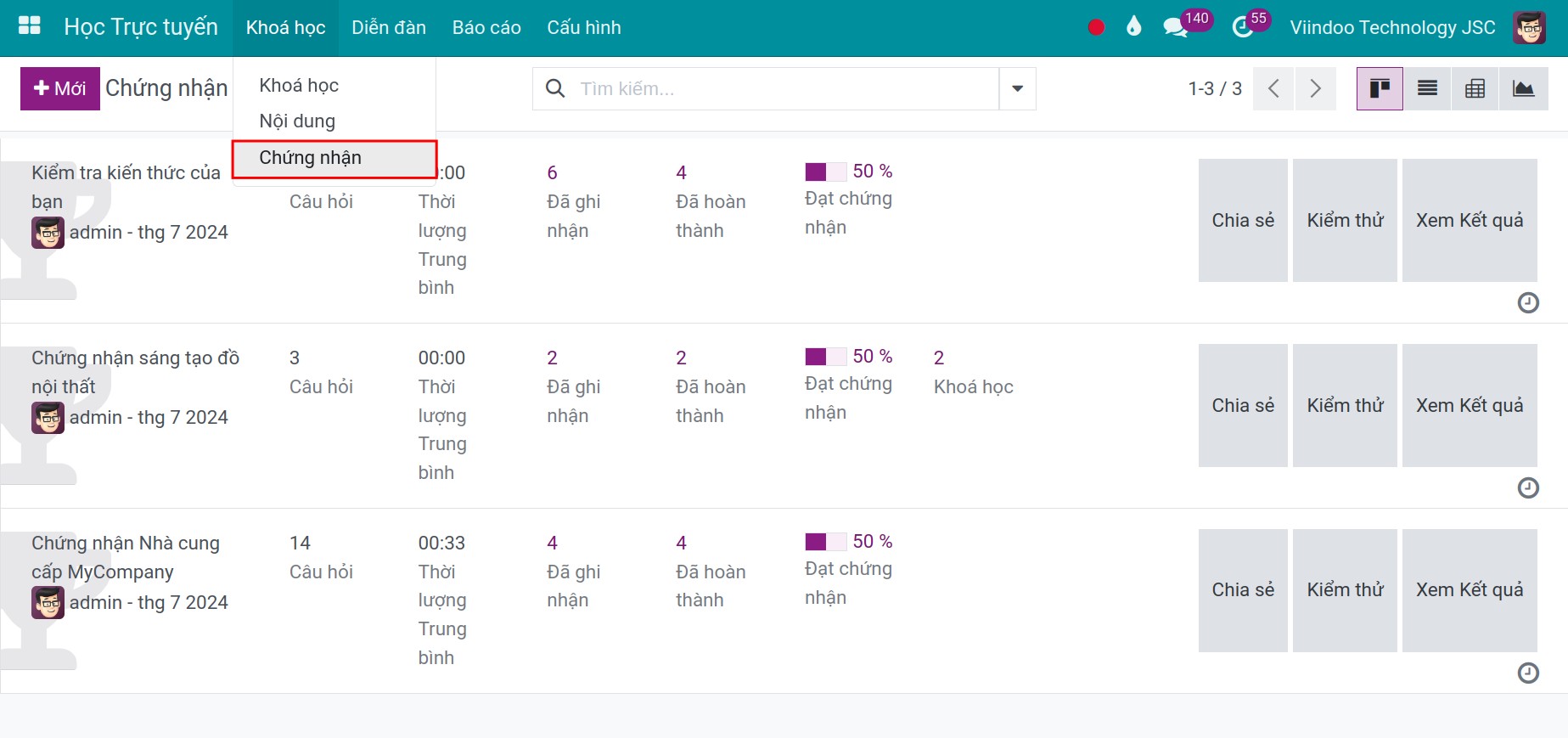Click the 1-3 / 3 pager counter
This screenshot has height=738, width=1568.
point(1215,88)
